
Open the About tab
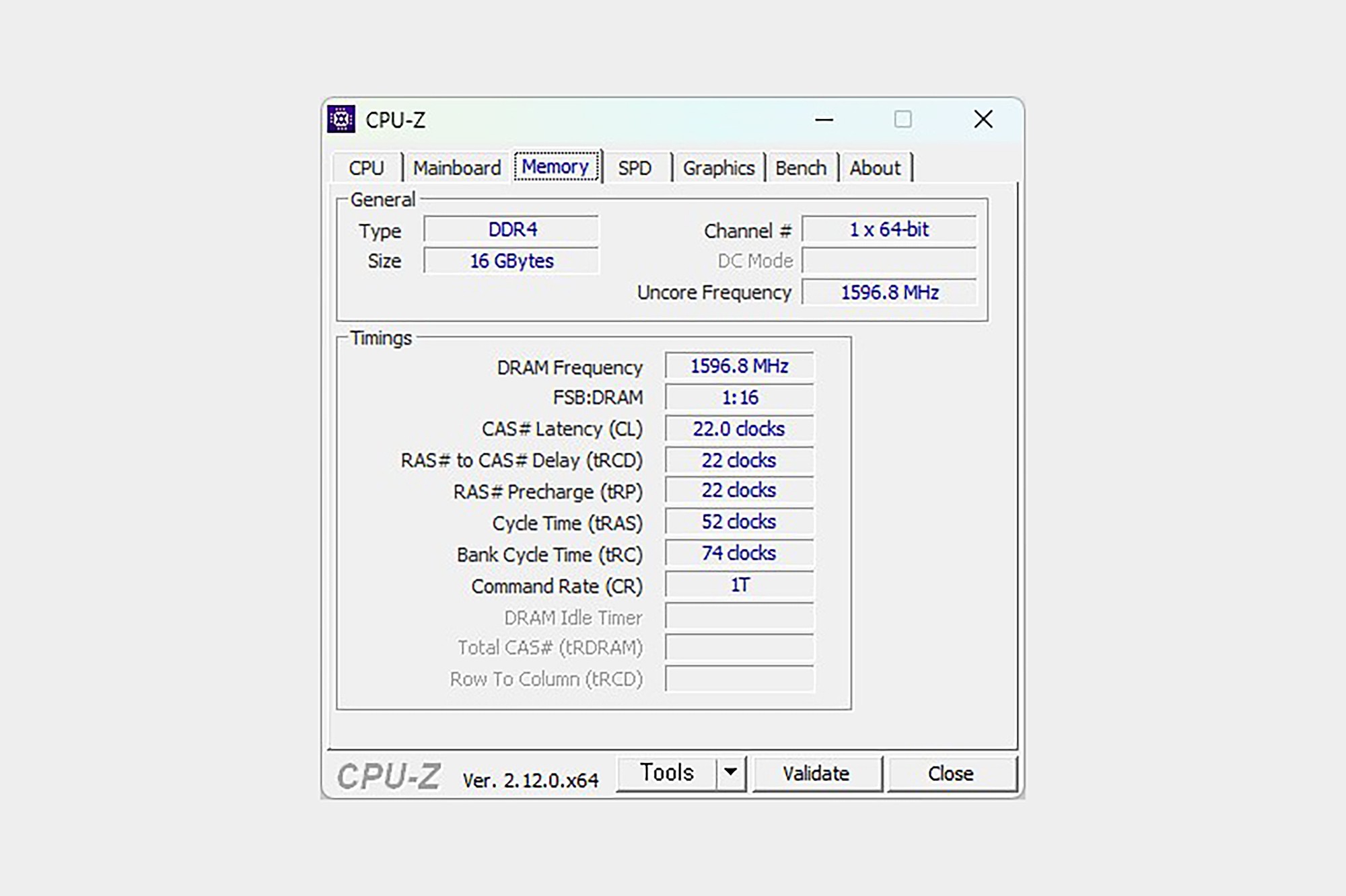tap(874, 168)
